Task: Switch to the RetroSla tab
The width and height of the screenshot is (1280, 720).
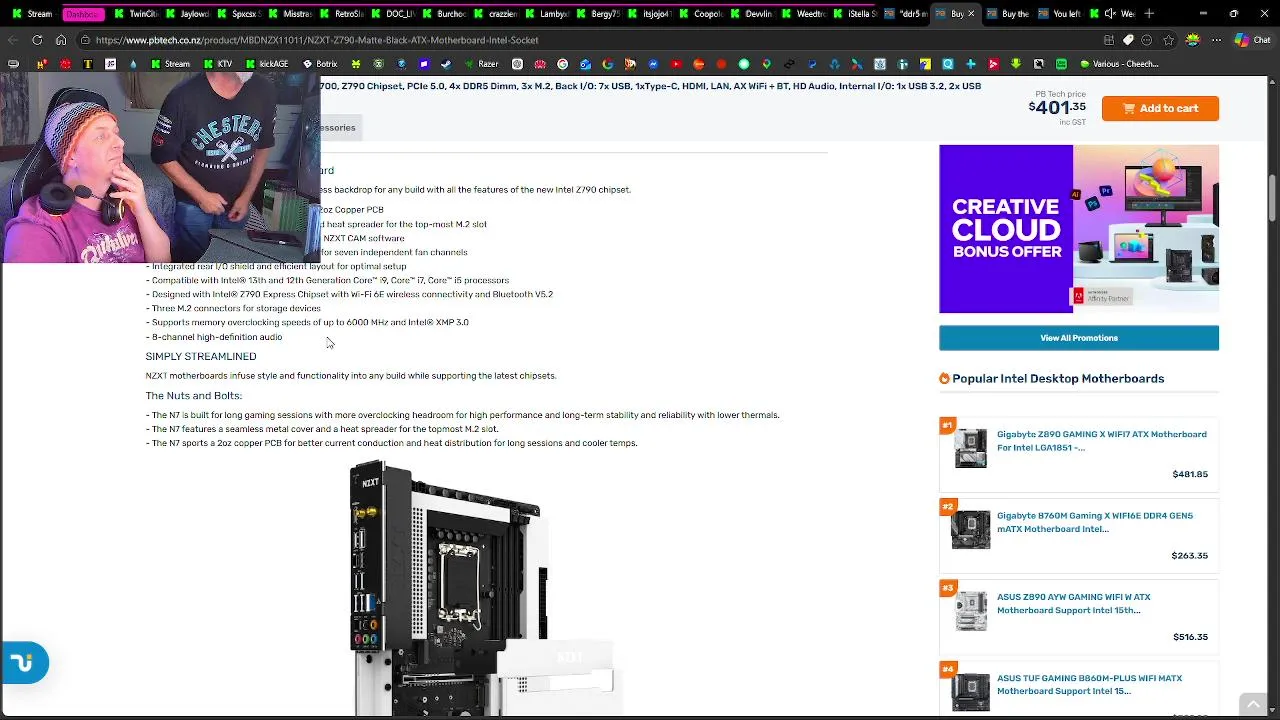Action: [x=340, y=14]
